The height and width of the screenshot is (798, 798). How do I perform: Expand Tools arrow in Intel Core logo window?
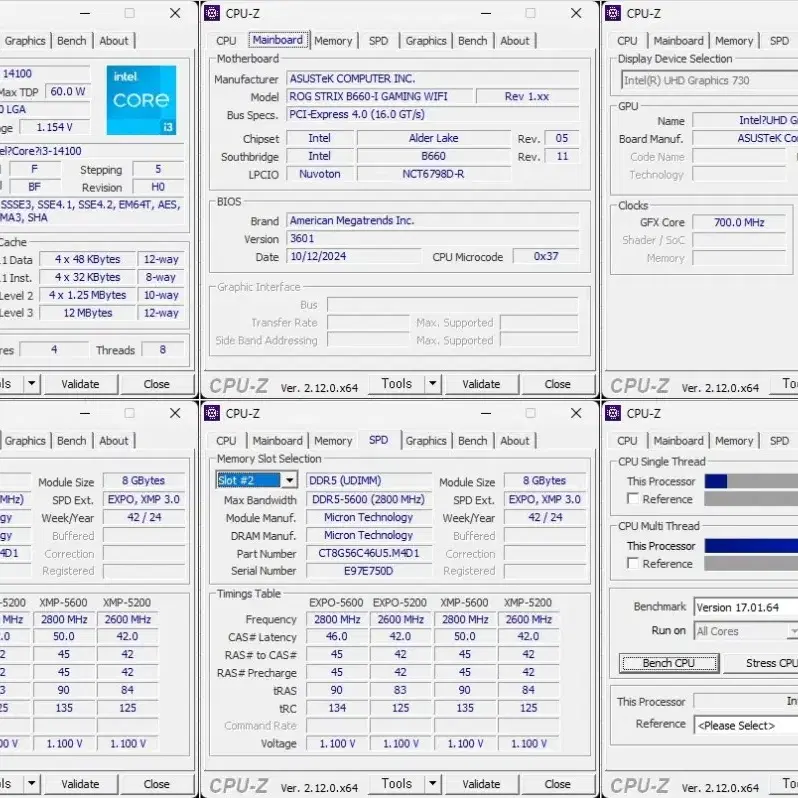pyautogui.click(x=32, y=384)
